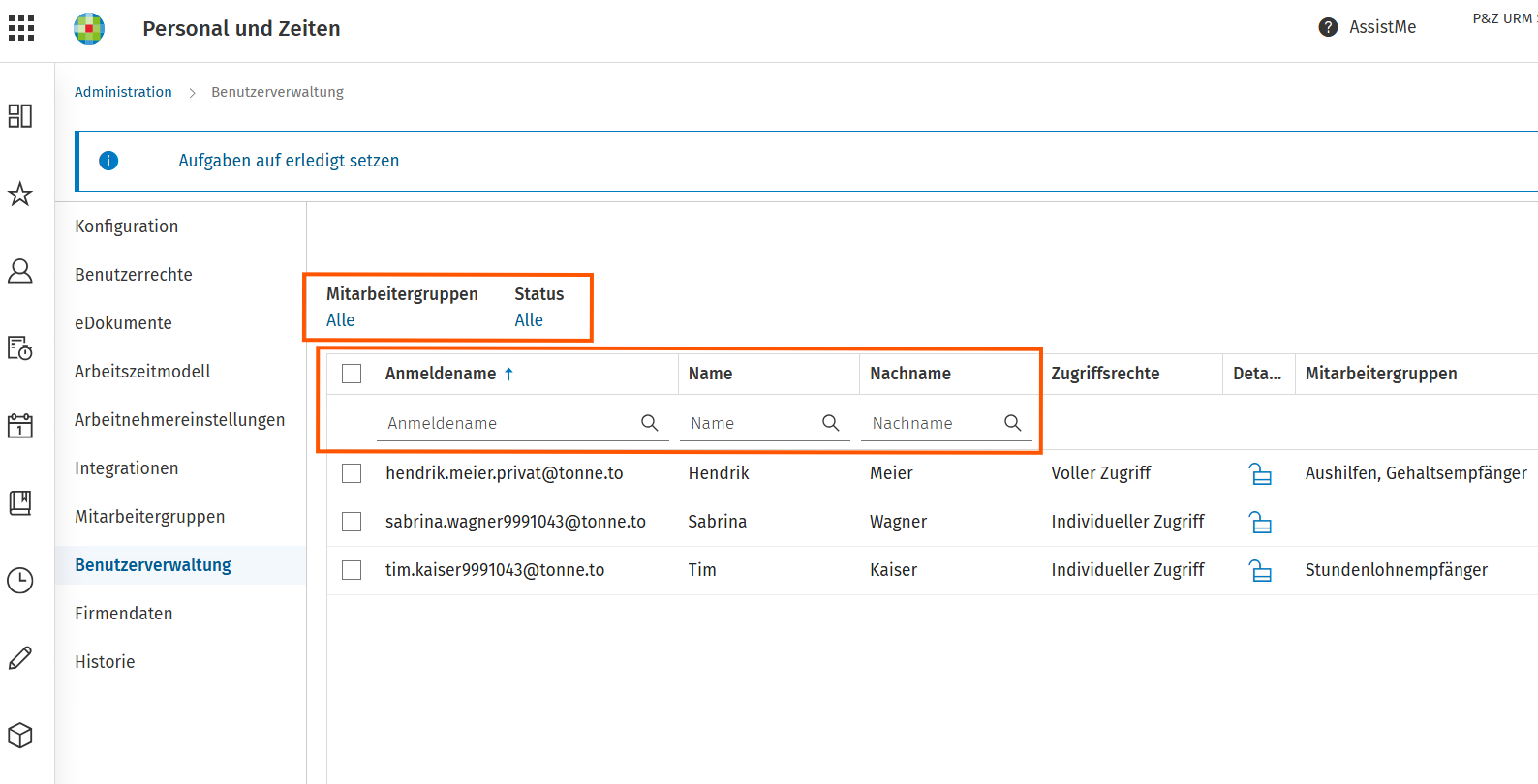Image resolution: width=1538 pixels, height=784 pixels.
Task: Click the Zugriffsrechte column header
Action: (x=1105, y=374)
